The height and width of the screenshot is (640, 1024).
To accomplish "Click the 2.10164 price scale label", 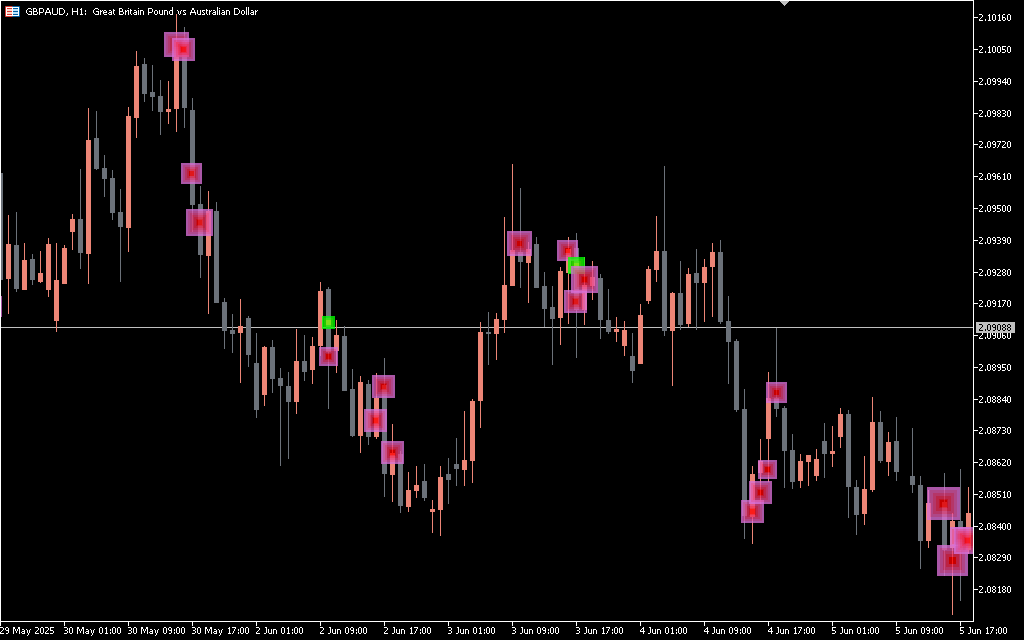I will (x=995, y=17).
